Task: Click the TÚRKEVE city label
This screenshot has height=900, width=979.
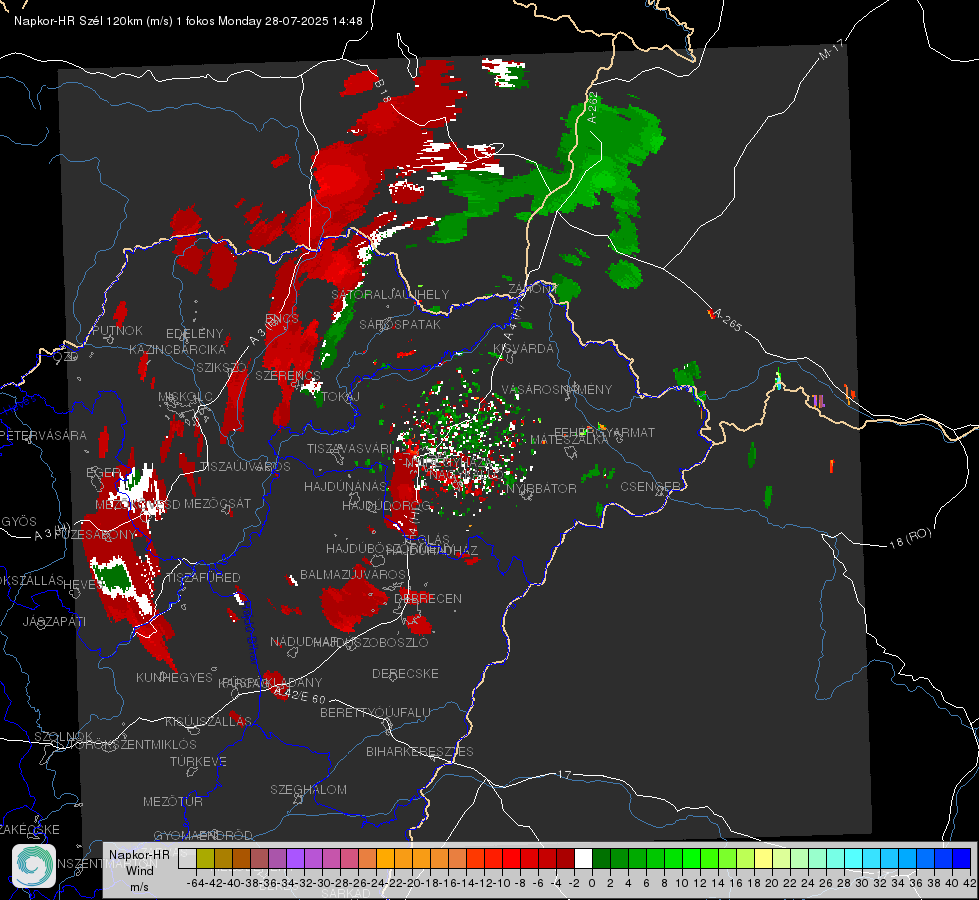Action: [198, 762]
